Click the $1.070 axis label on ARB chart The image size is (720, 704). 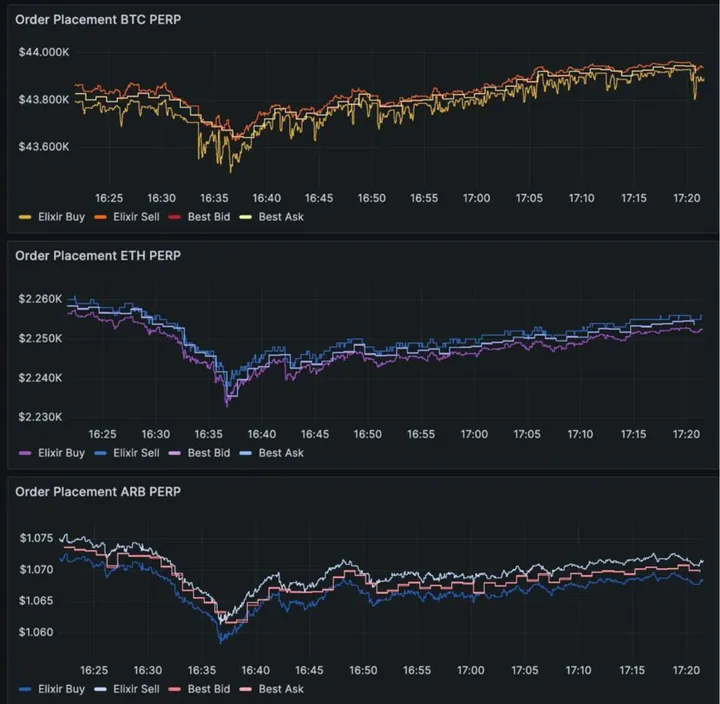point(36,570)
